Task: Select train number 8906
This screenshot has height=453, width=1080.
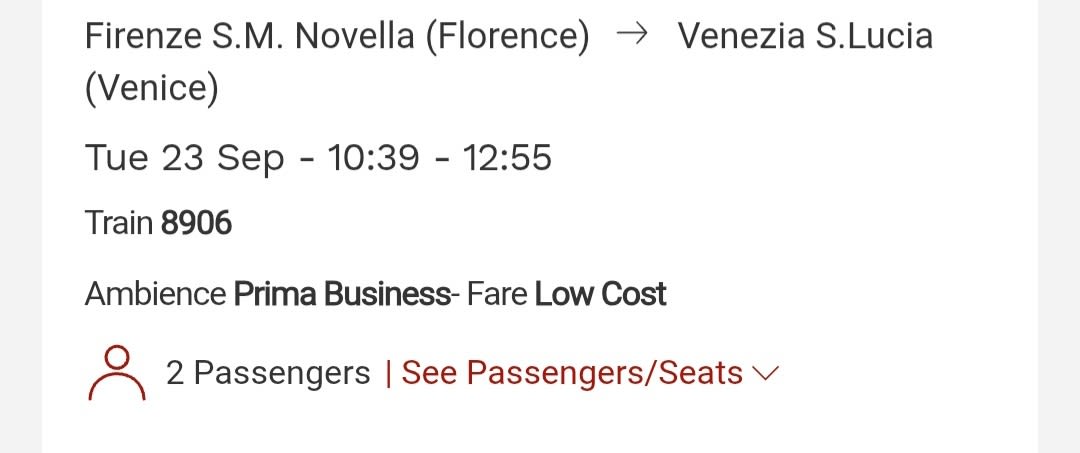Action: [x=196, y=223]
